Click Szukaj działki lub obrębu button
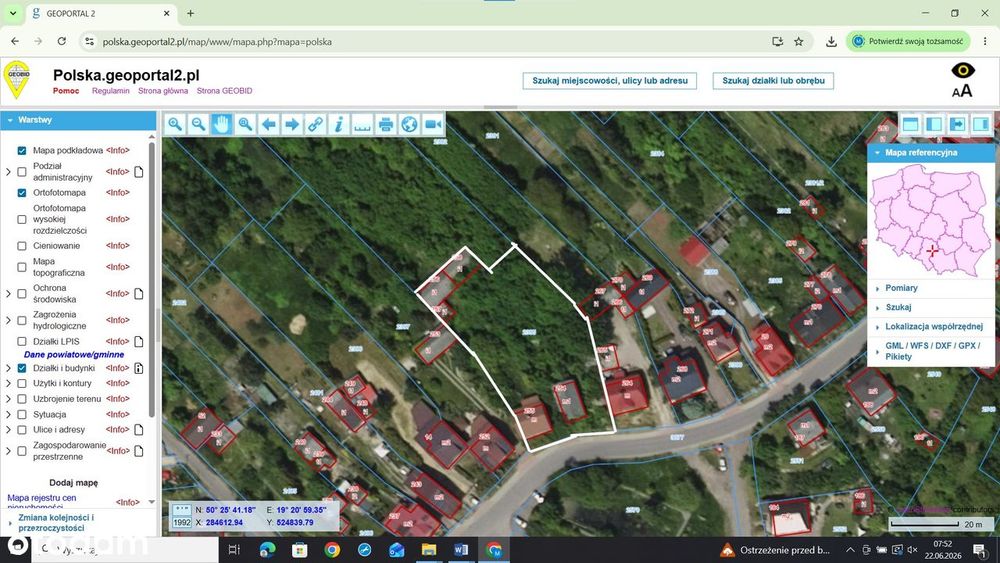The image size is (1000, 563). pyautogui.click(x=773, y=81)
